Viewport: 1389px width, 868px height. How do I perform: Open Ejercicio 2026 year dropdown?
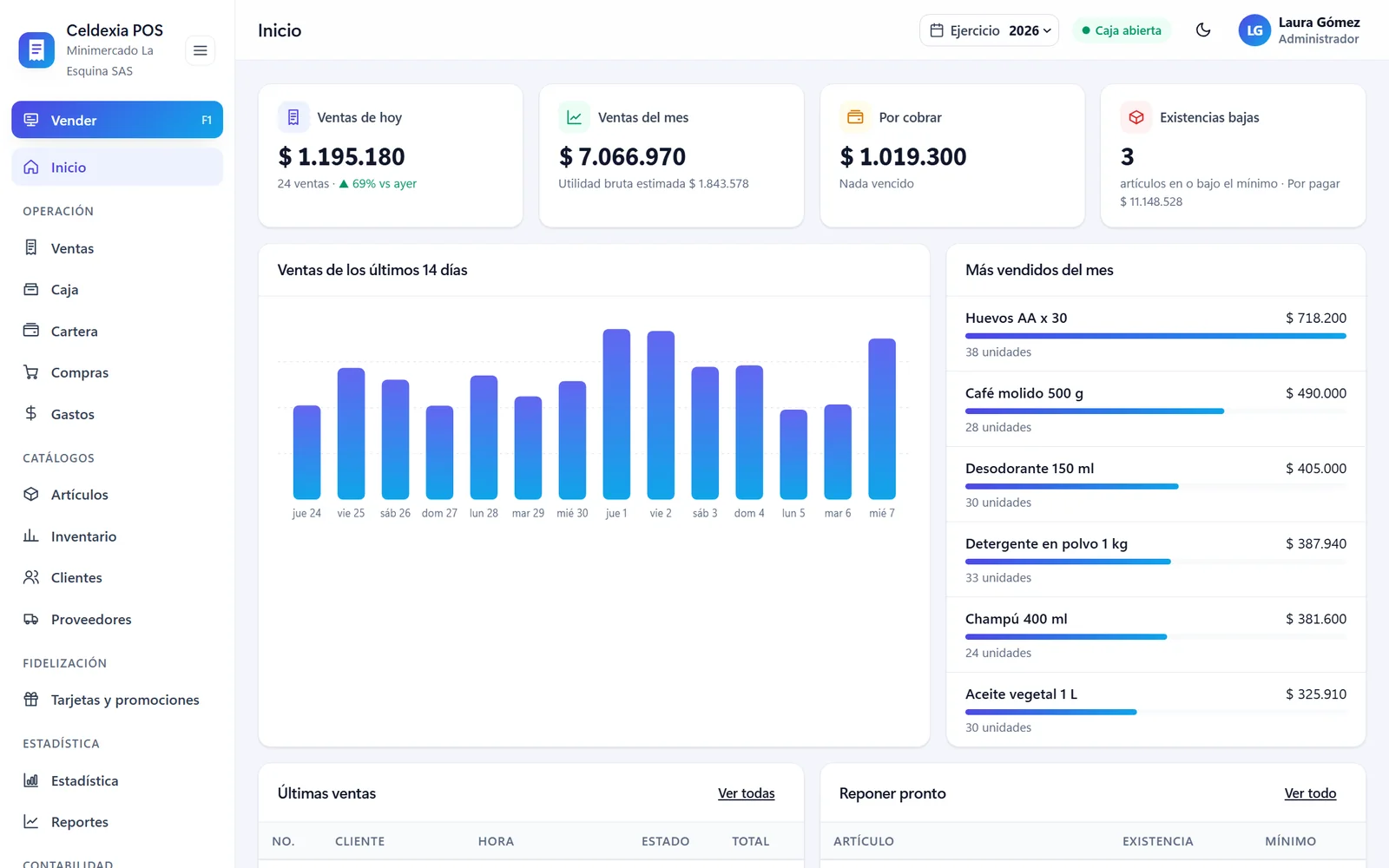pos(989,30)
